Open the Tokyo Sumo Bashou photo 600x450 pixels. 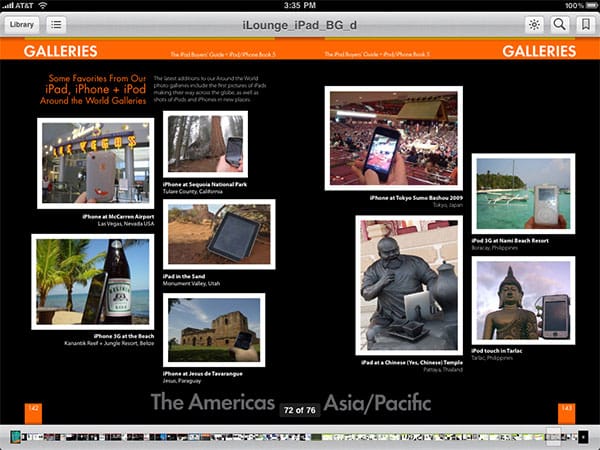394,138
